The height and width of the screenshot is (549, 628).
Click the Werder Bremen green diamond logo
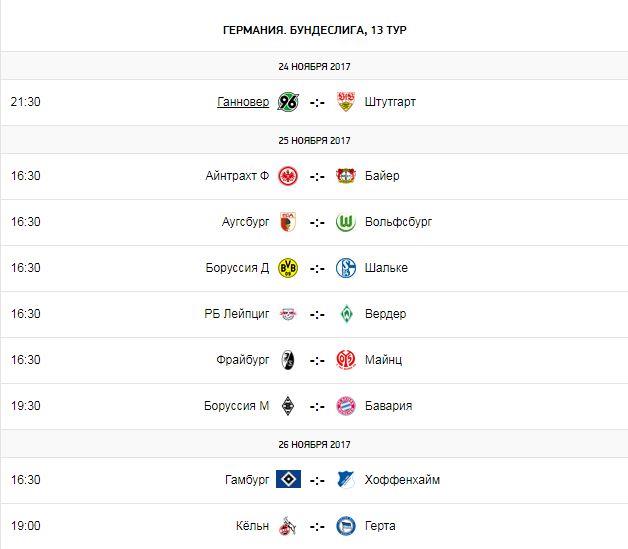346,314
